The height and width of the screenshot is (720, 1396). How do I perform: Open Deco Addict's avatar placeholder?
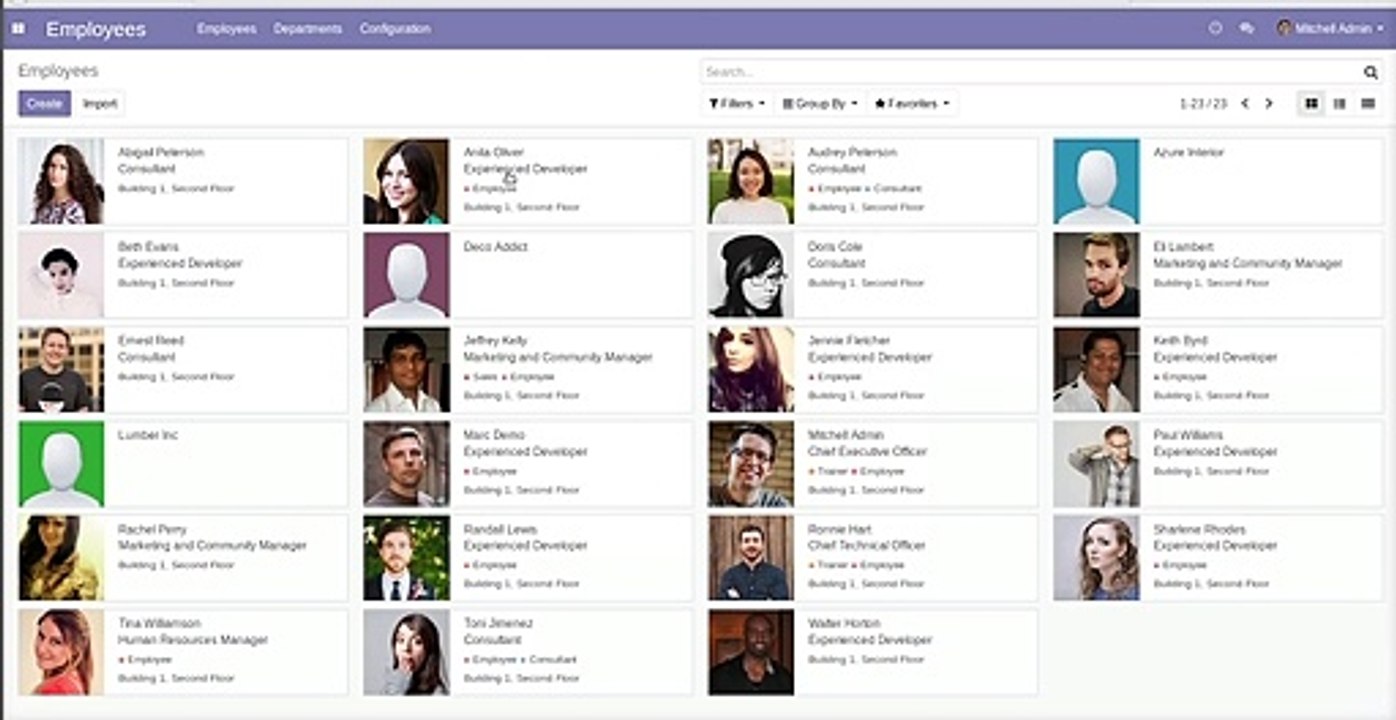(x=406, y=275)
